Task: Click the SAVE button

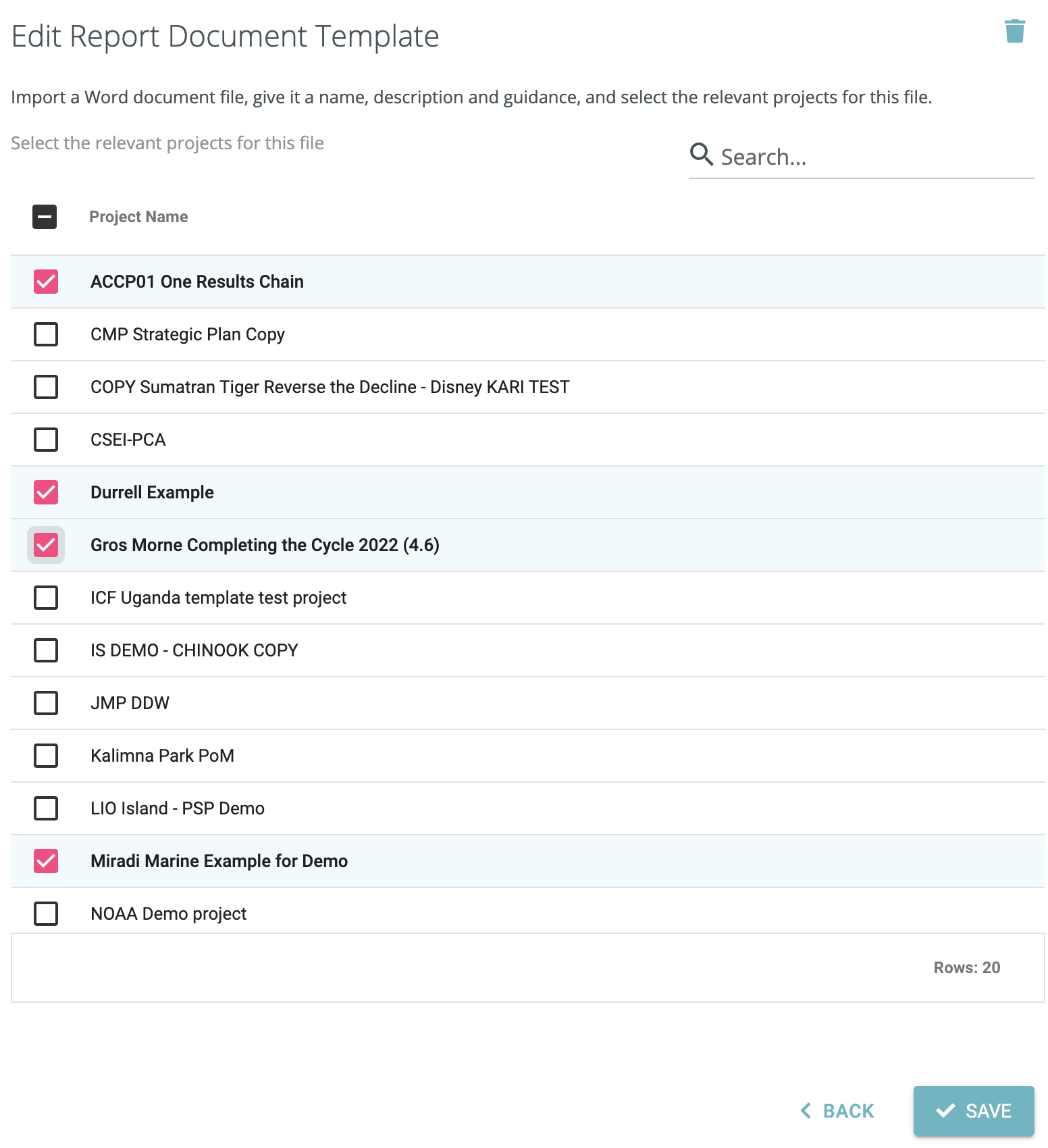Action: [974, 1110]
